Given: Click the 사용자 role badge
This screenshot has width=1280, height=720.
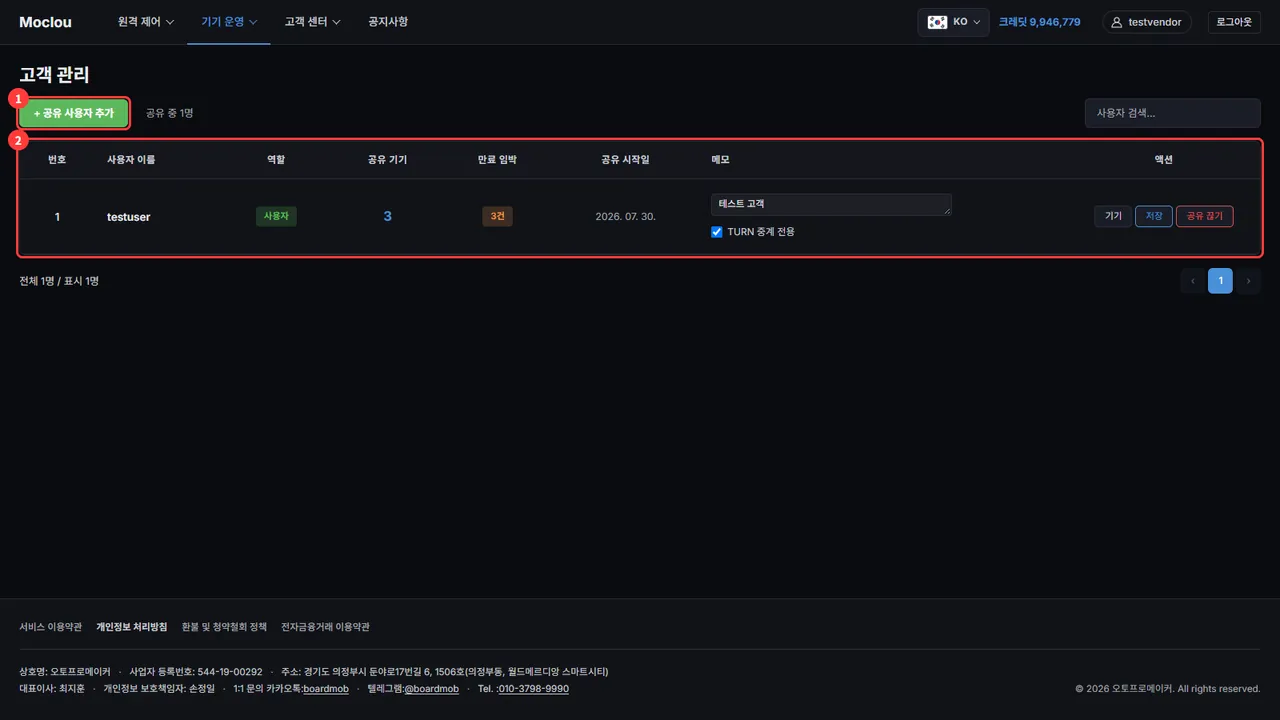Looking at the screenshot, I should (276, 216).
